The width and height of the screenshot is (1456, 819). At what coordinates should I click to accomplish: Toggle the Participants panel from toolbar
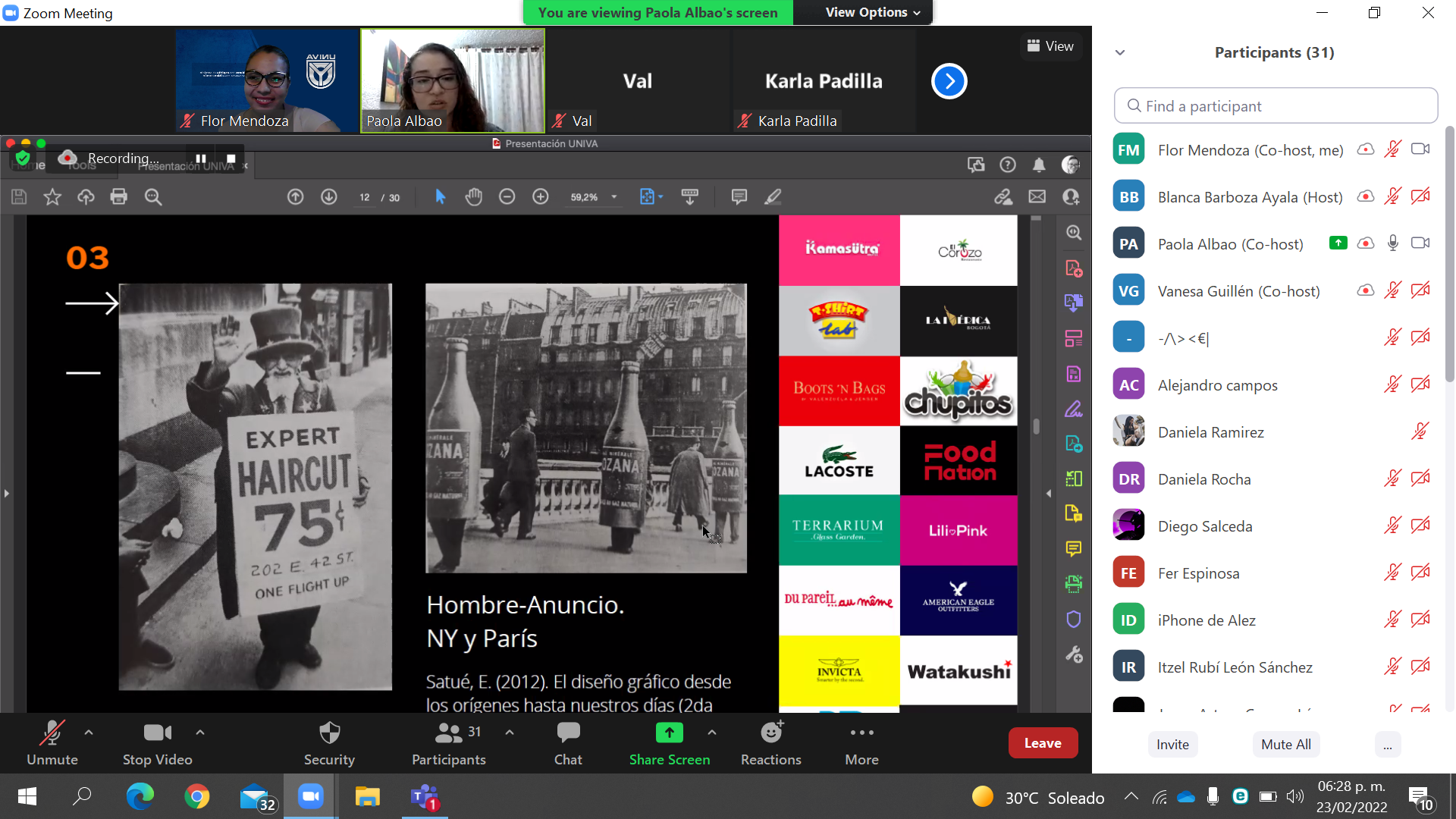coord(449,743)
